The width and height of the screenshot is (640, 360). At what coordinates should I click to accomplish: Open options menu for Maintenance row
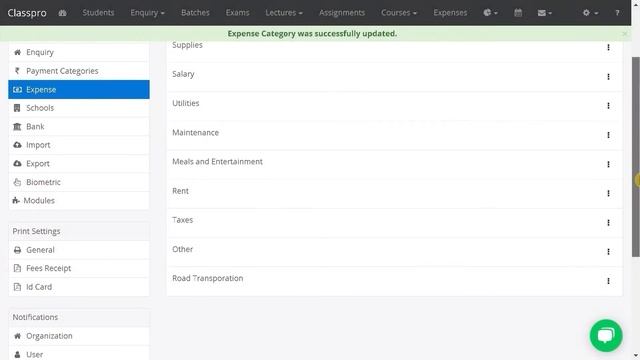coord(608,135)
